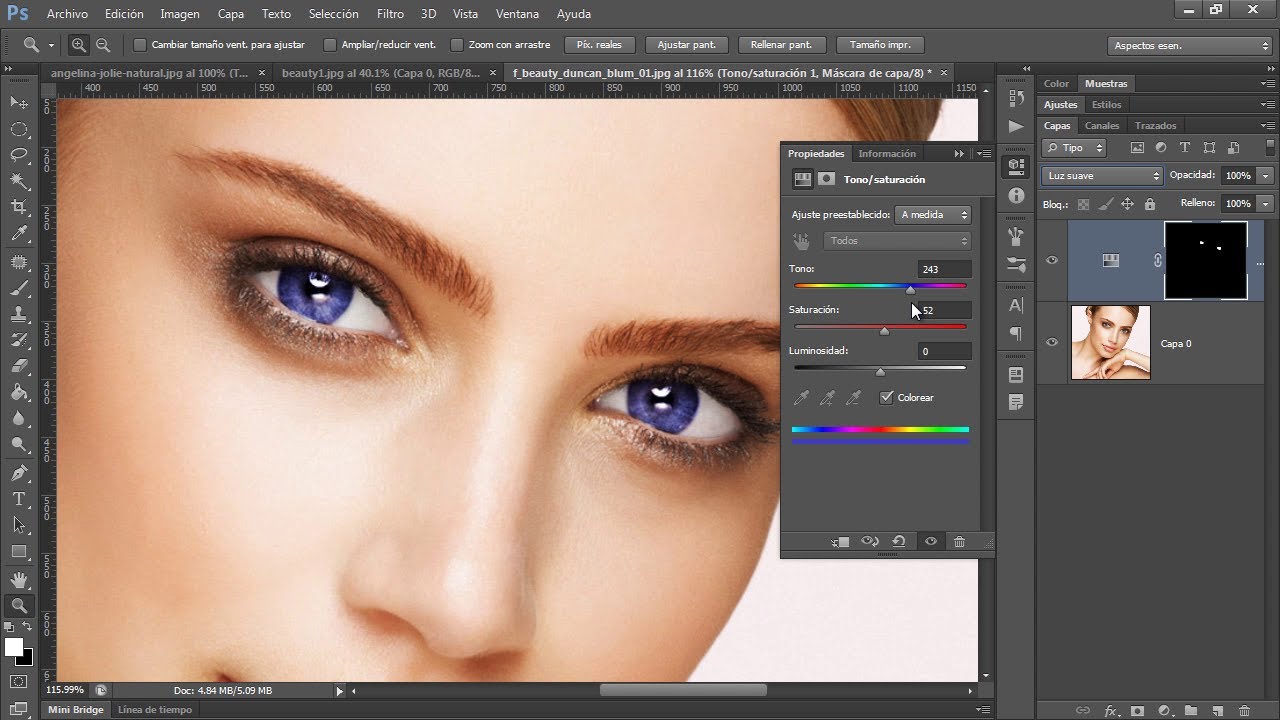Image resolution: width=1280 pixels, height=720 pixels.
Task: Reset adjustment with the circular arrow icon
Action: tap(898, 542)
